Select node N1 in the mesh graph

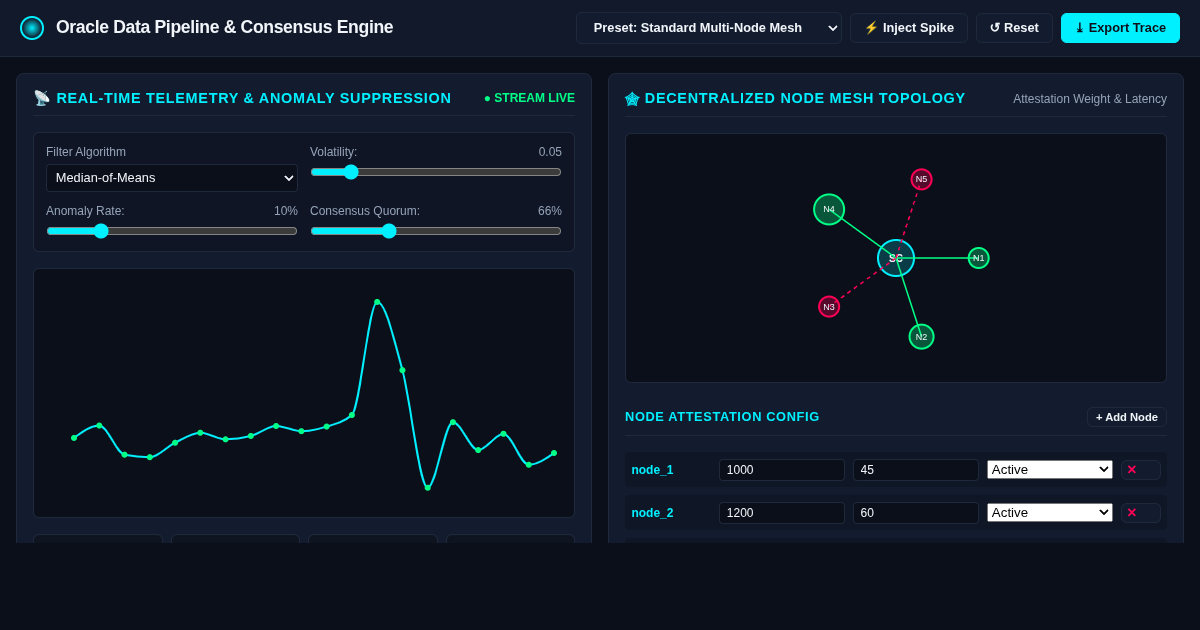(x=979, y=258)
